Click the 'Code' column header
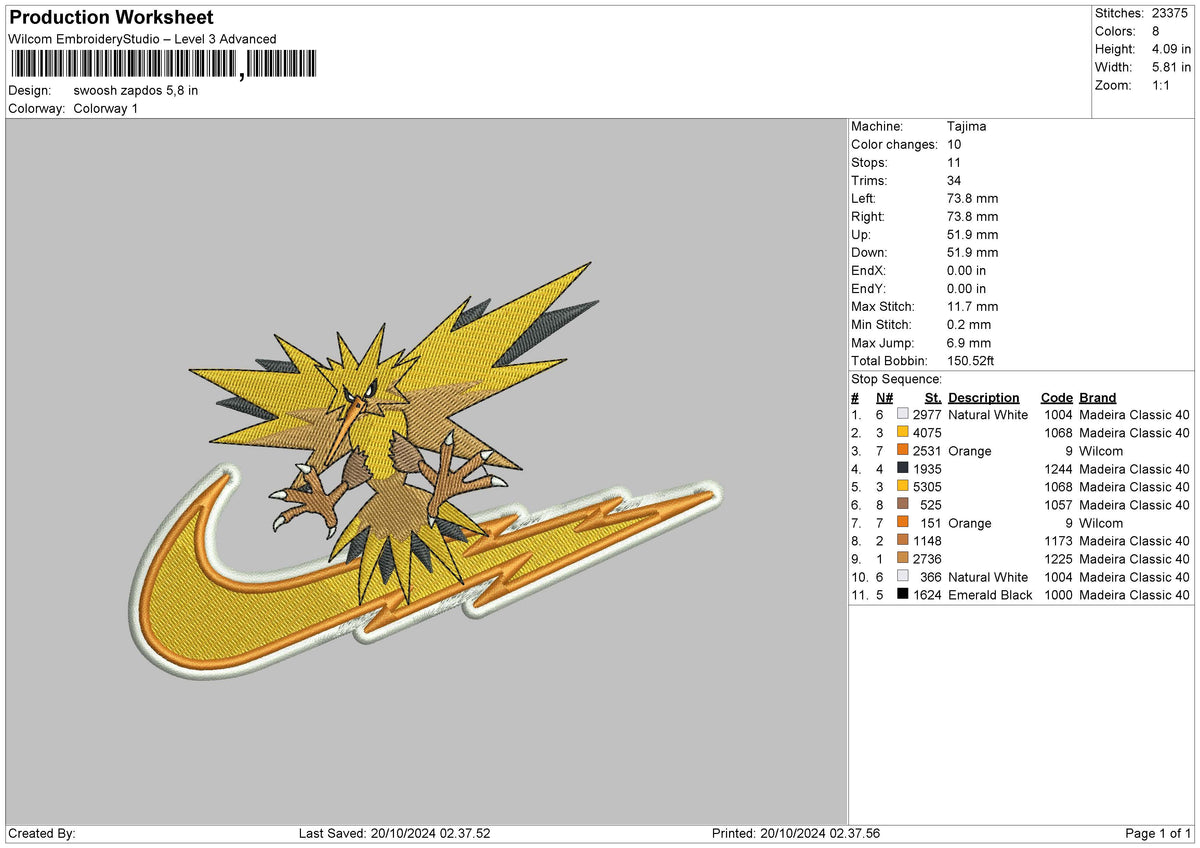Viewport: 1200px width, 848px height. click(x=1057, y=397)
